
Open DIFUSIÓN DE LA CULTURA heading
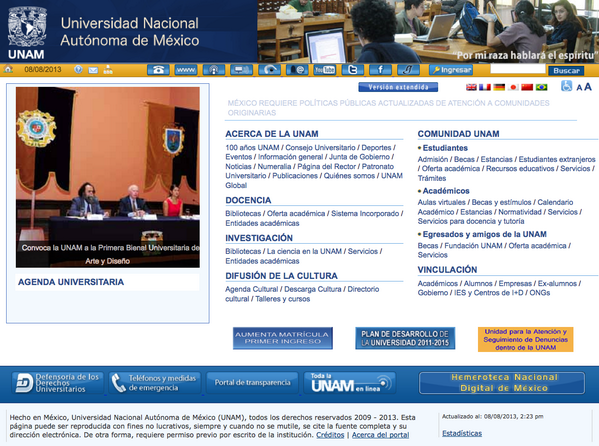click(x=282, y=276)
